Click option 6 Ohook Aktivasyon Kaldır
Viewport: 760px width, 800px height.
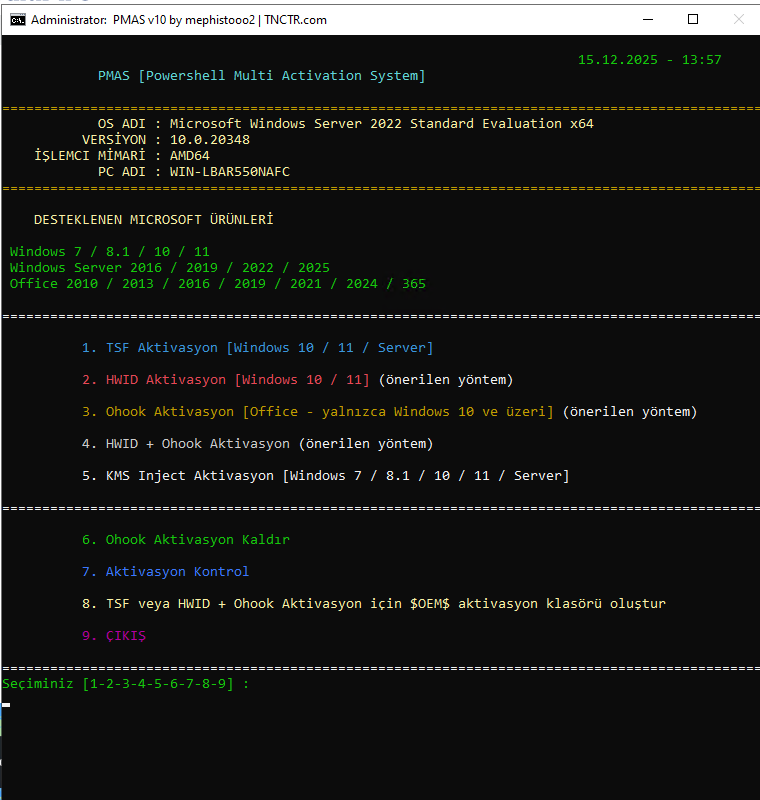pos(185,540)
